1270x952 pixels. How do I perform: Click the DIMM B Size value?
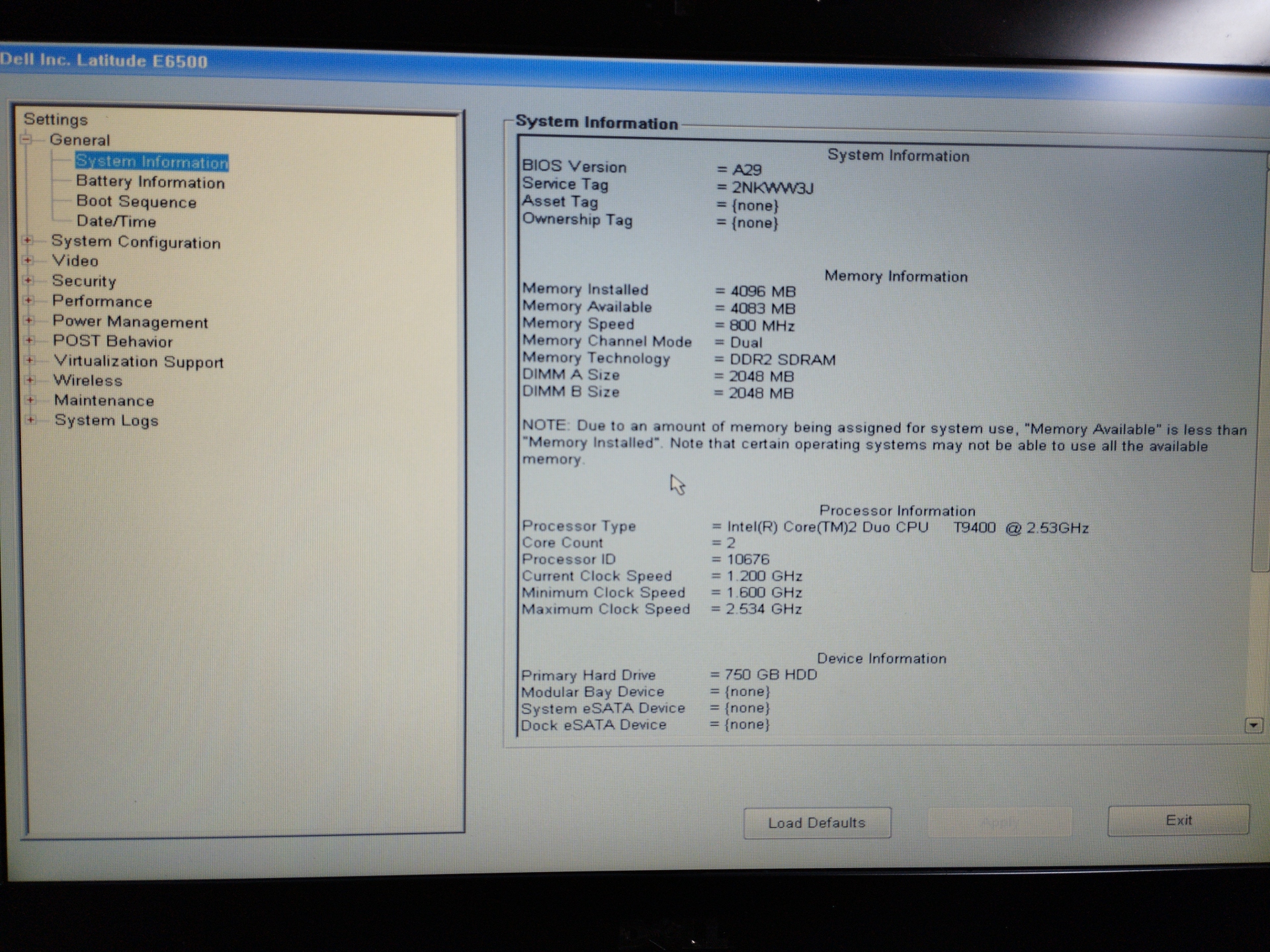point(761,393)
